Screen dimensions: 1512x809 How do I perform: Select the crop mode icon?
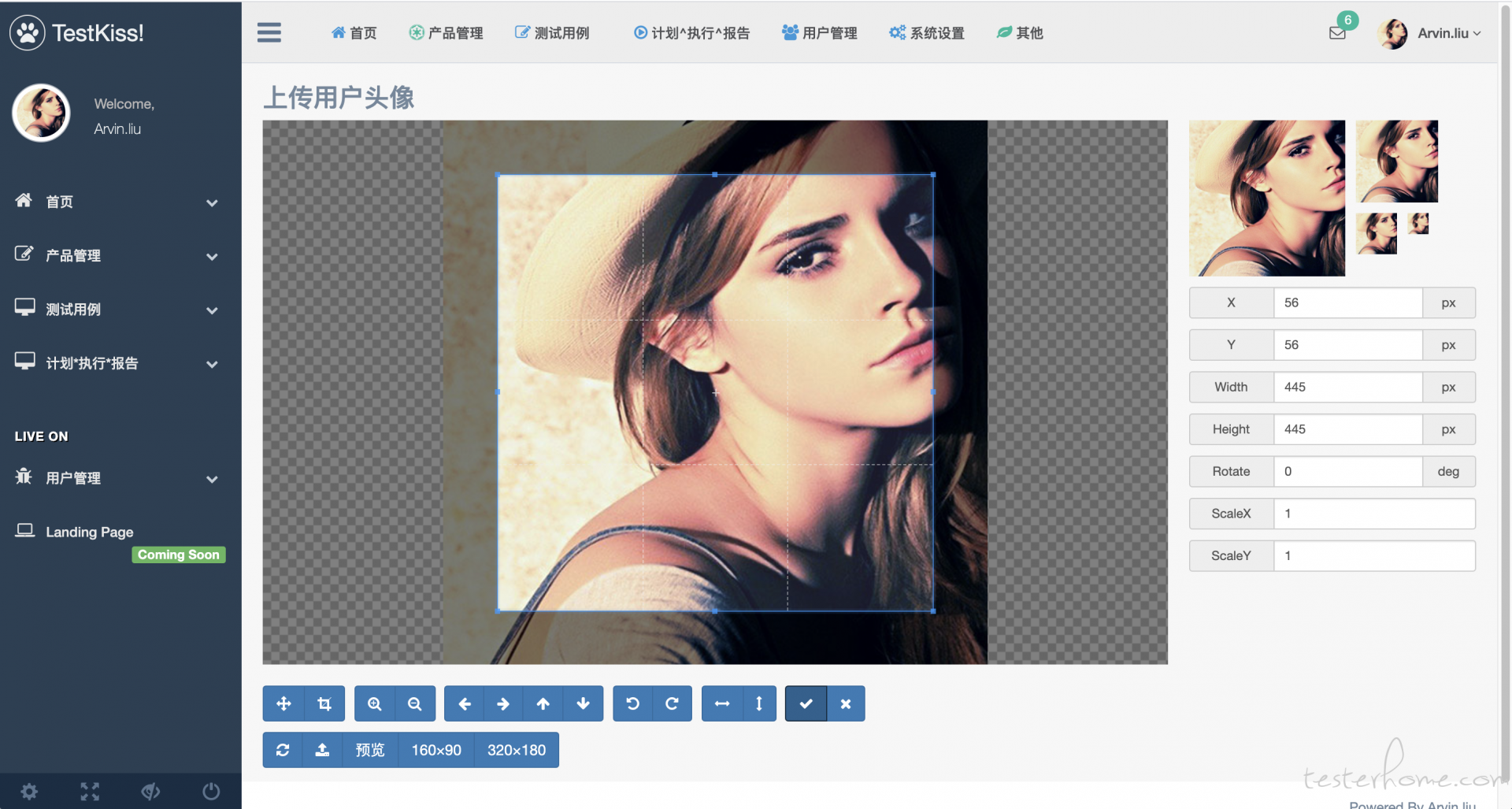(x=324, y=703)
